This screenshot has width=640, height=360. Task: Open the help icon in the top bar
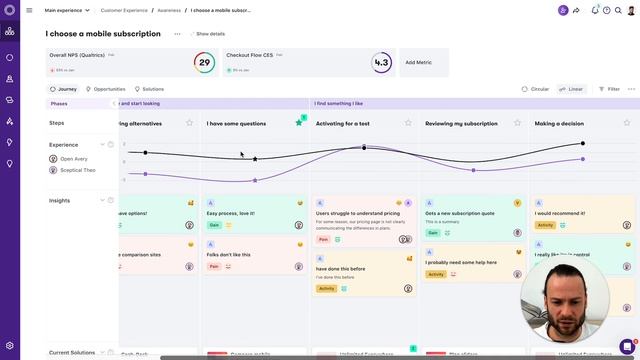pos(607,11)
